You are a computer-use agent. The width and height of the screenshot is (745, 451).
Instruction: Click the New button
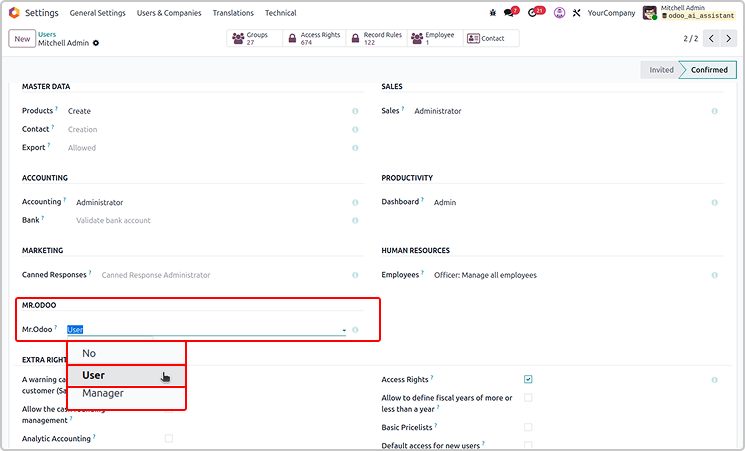pos(22,38)
